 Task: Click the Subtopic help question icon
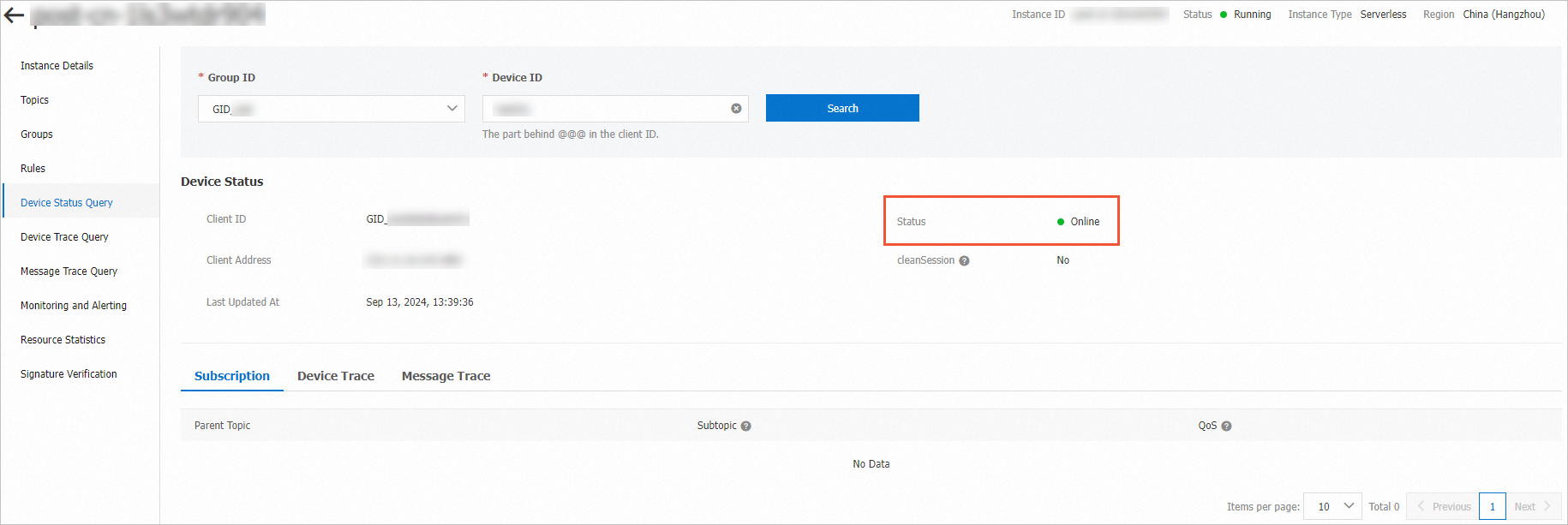pyautogui.click(x=745, y=427)
